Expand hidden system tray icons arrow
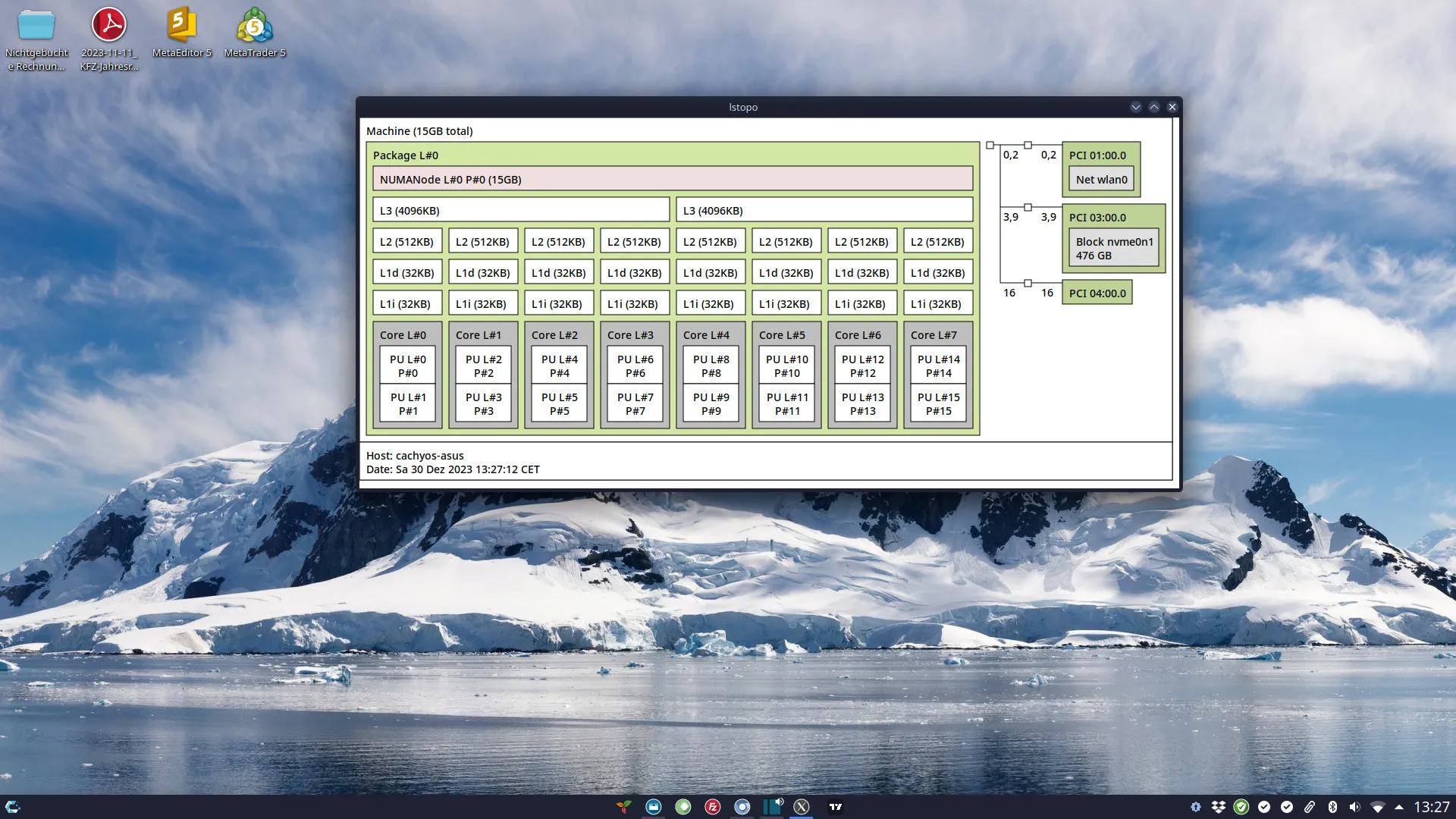 1399,807
